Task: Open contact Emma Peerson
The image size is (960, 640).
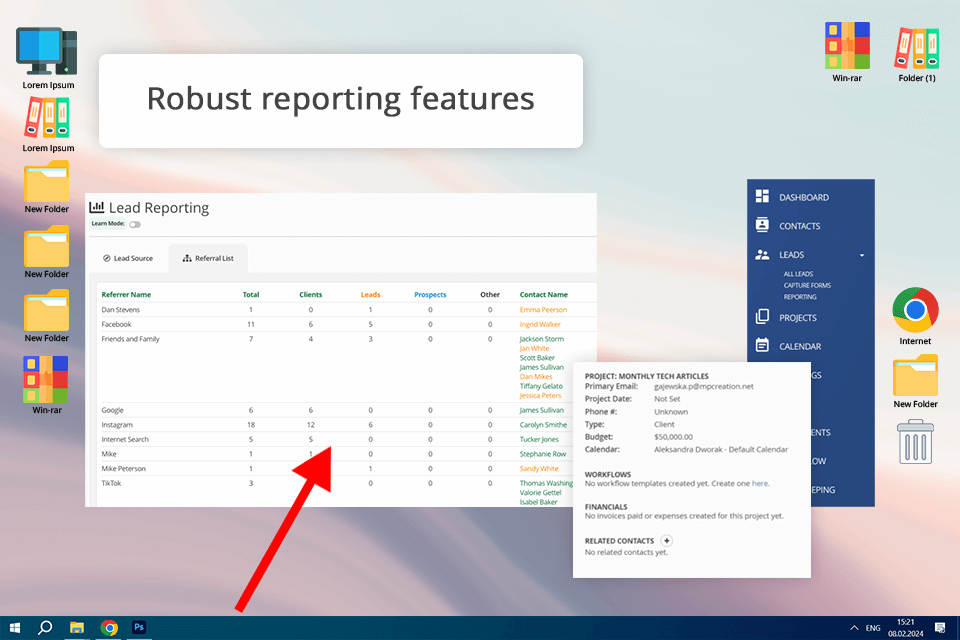Action: [543, 310]
